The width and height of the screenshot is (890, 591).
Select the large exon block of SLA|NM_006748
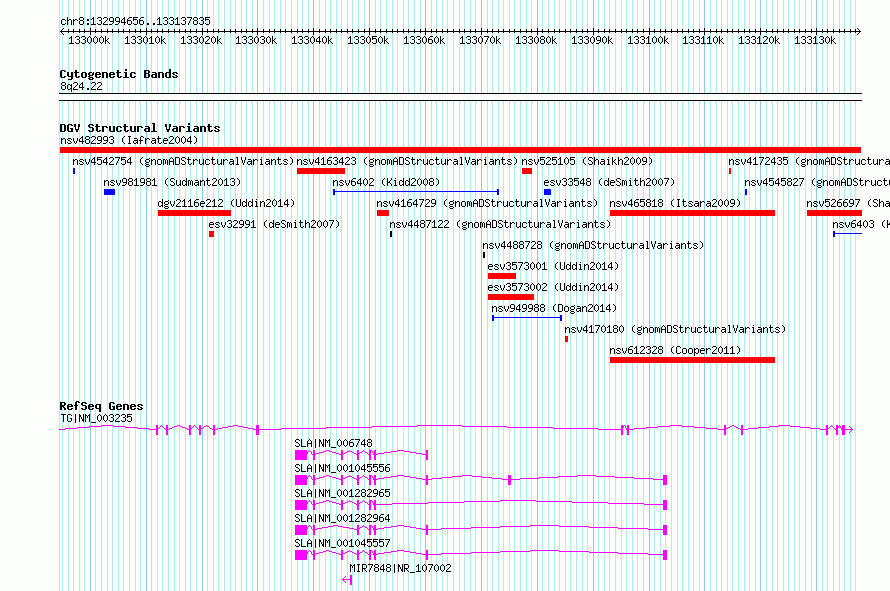301,455
